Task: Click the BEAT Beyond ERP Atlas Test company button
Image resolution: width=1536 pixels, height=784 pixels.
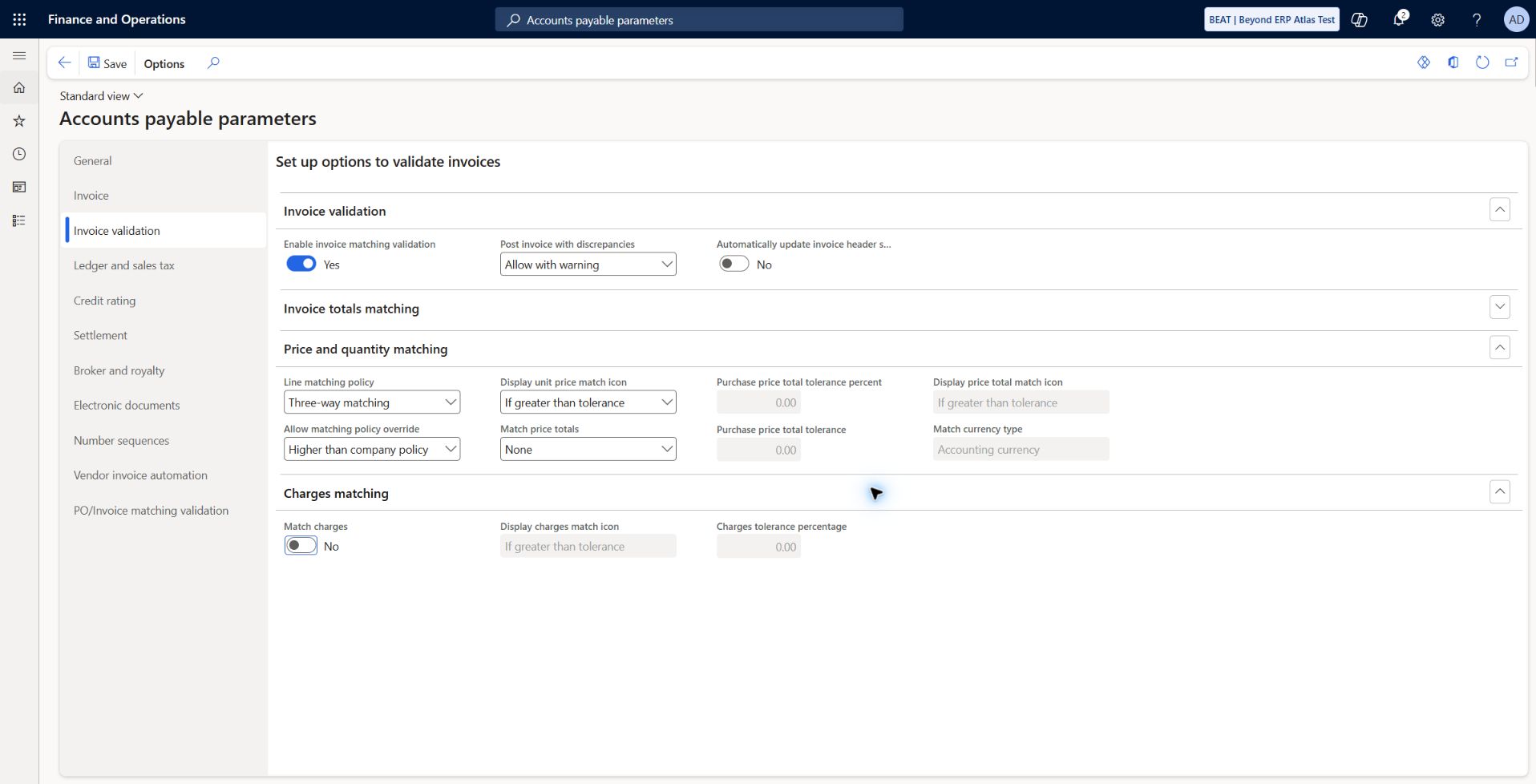Action: pos(1271,19)
